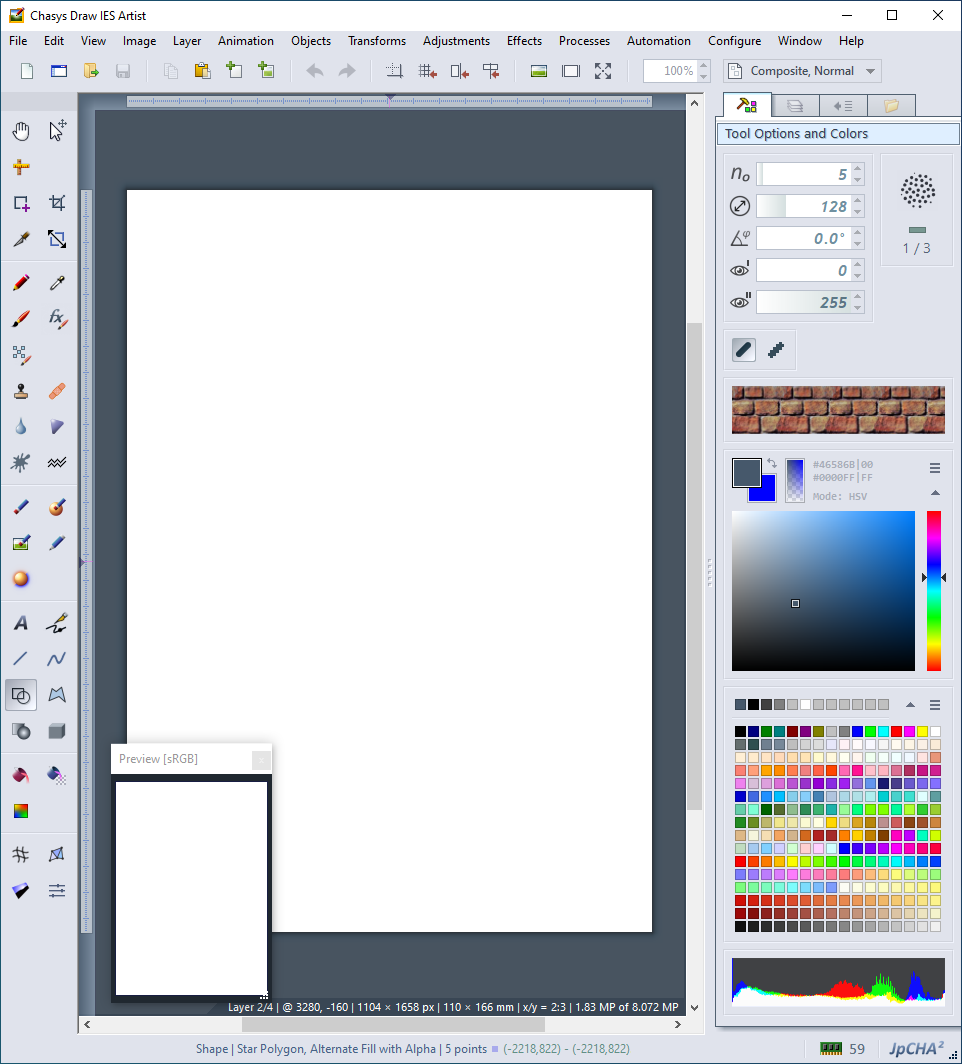
Task: Click the Redo arrow
Action: pyautogui.click(x=347, y=71)
